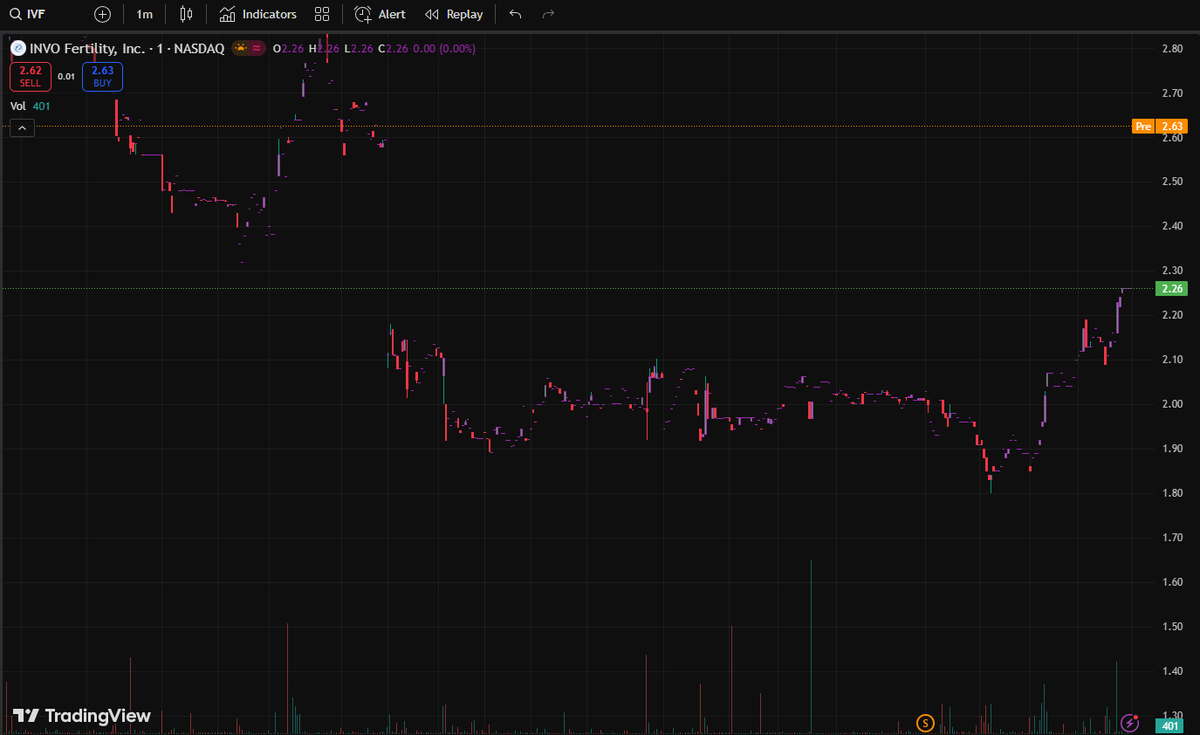Open the Indicators dialog
The height and width of the screenshot is (735, 1200).
coord(258,14)
